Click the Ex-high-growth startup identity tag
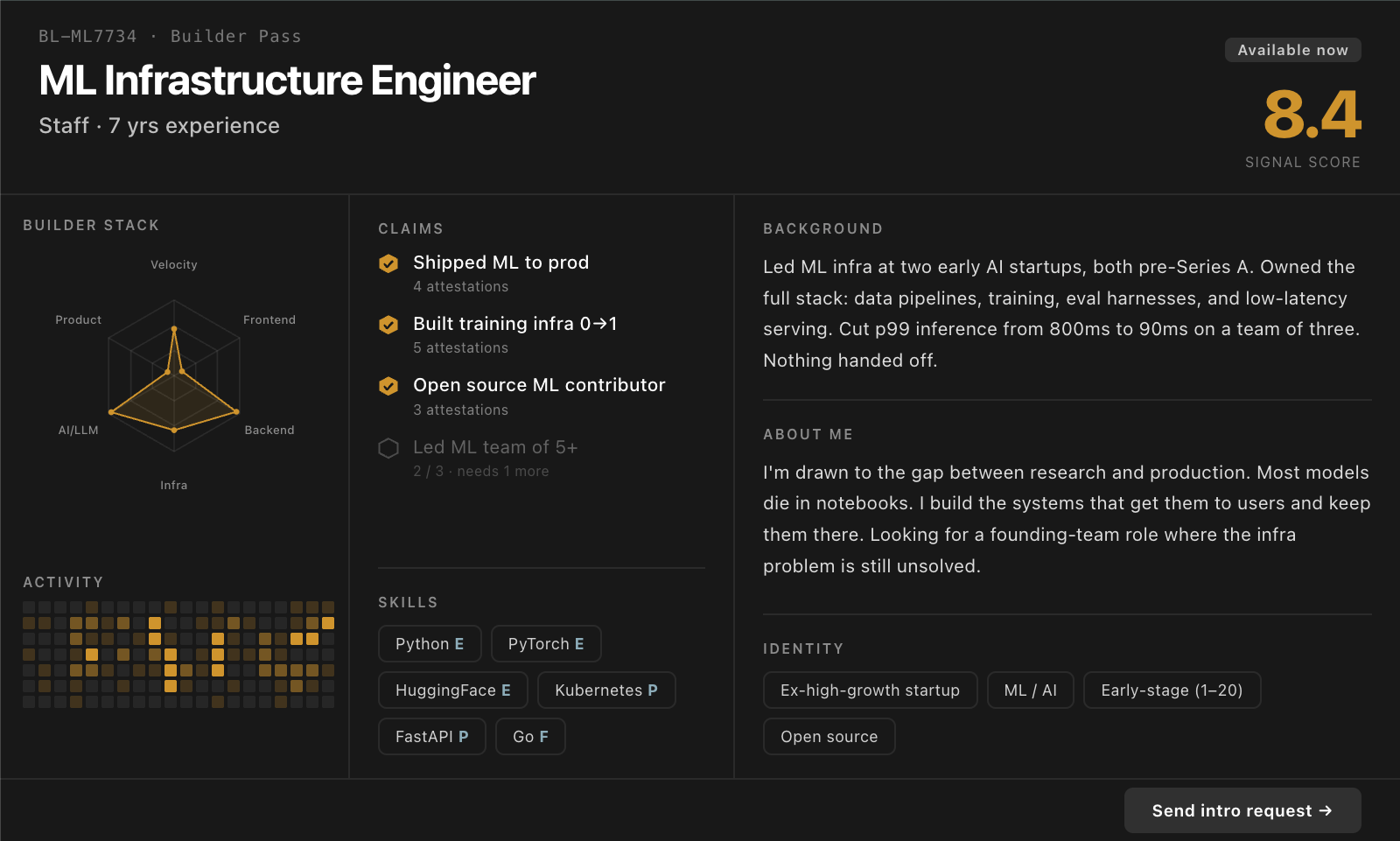The image size is (1400, 841). pos(870,690)
